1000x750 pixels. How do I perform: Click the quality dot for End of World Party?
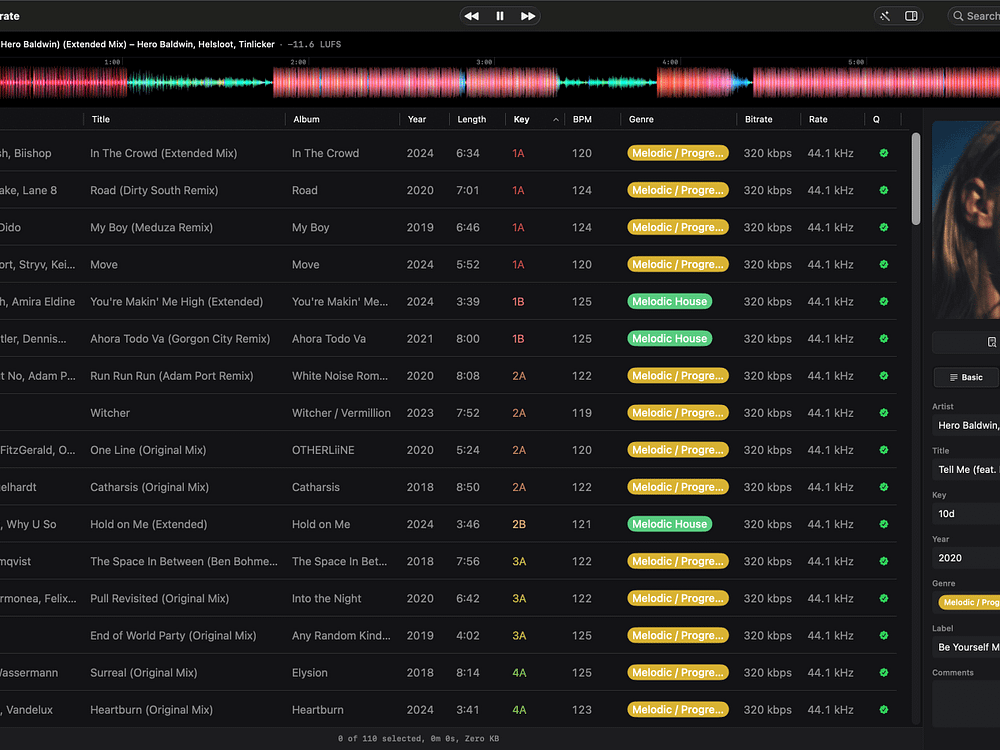click(x=884, y=635)
